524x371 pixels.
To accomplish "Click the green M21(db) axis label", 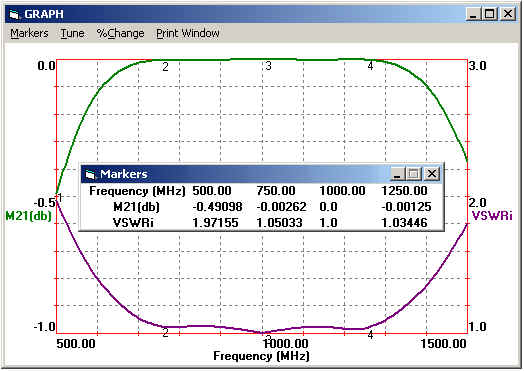I will [29, 216].
